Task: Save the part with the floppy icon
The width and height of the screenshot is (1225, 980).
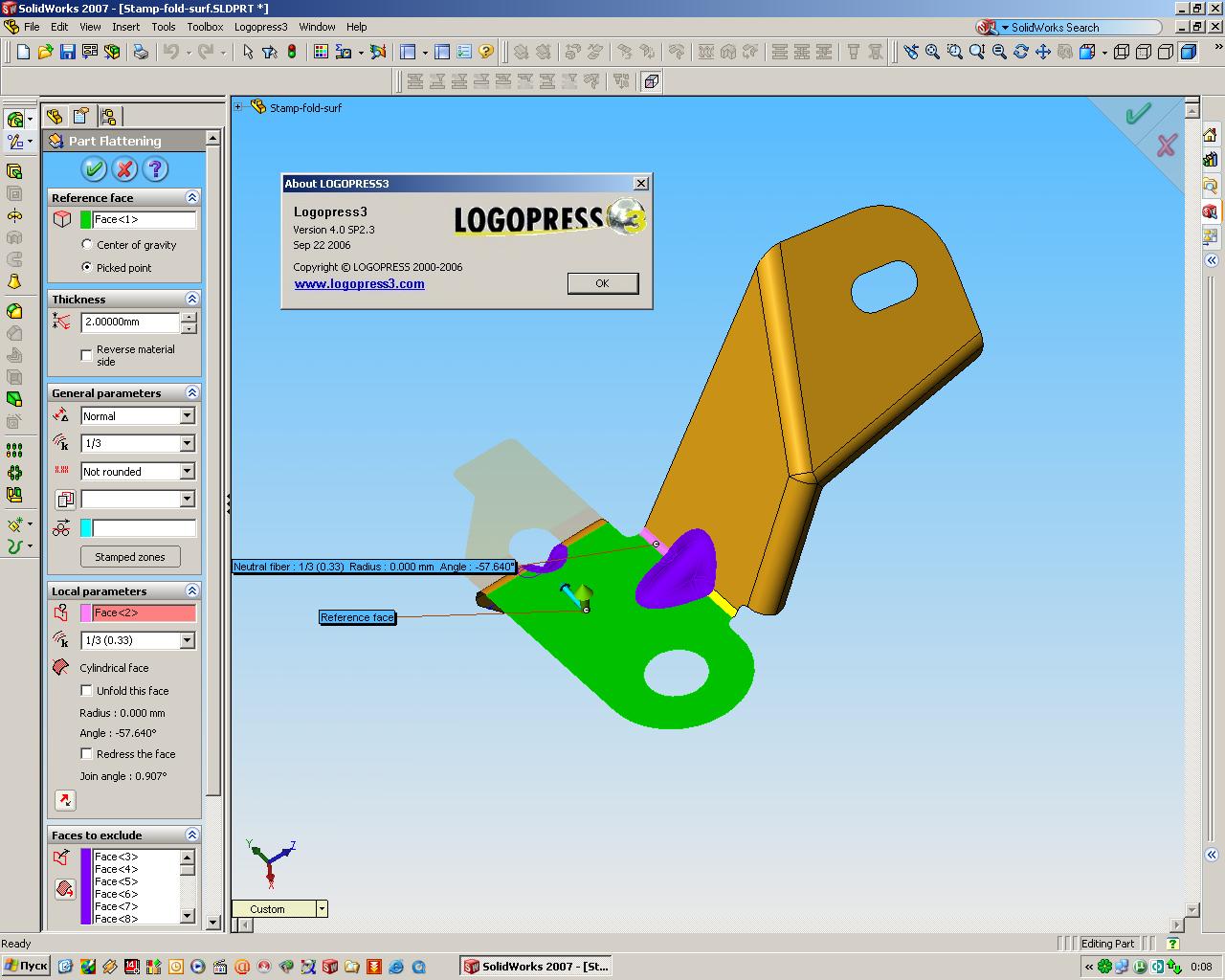Action: click(x=67, y=52)
